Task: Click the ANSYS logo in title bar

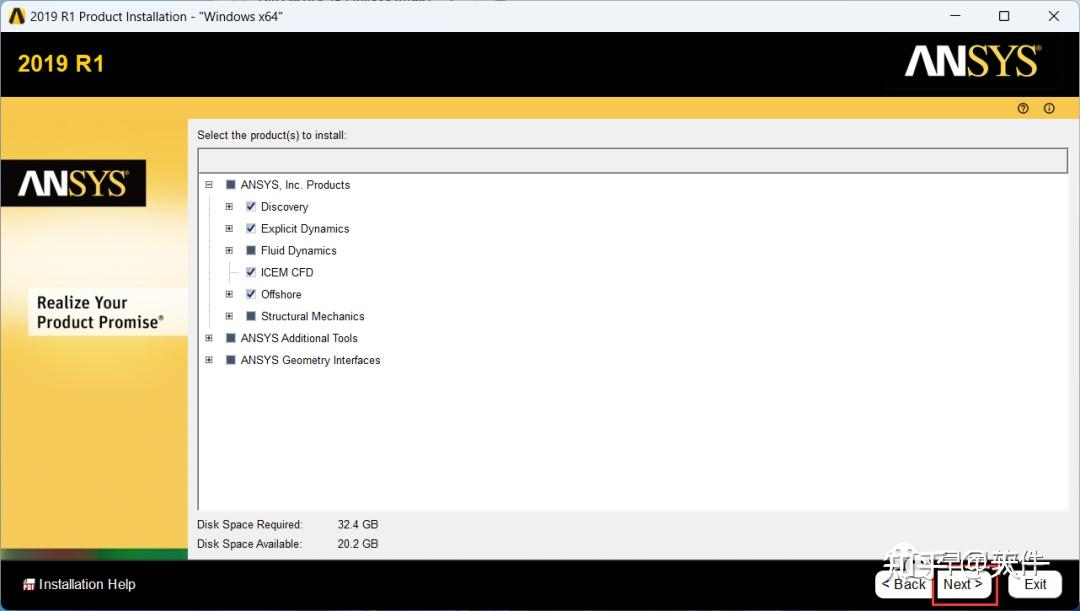Action: (x=15, y=16)
